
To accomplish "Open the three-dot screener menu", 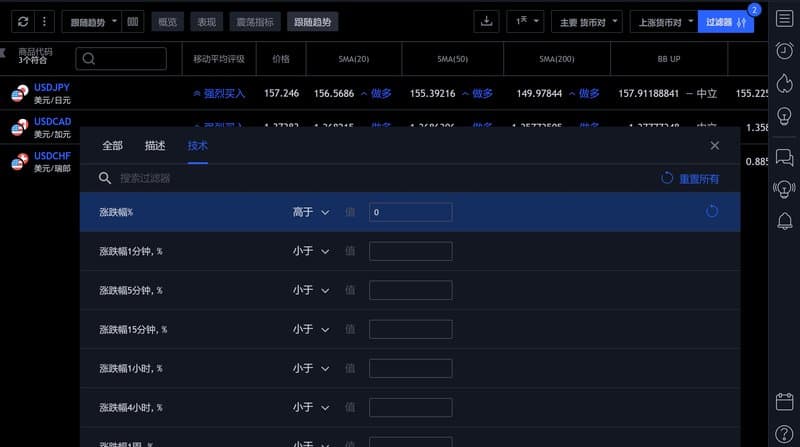I will point(44,22).
